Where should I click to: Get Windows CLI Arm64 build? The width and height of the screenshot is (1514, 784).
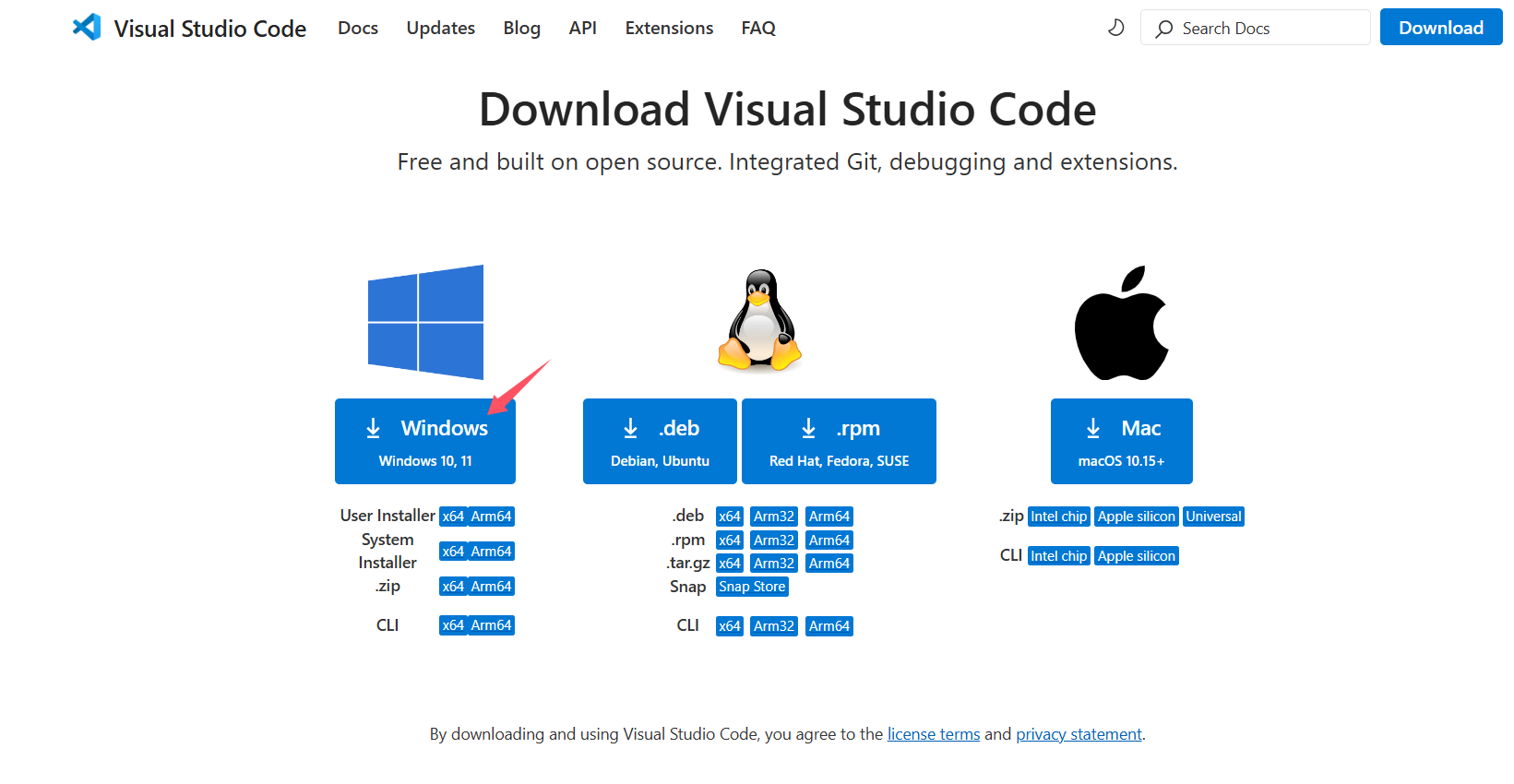click(x=491, y=625)
